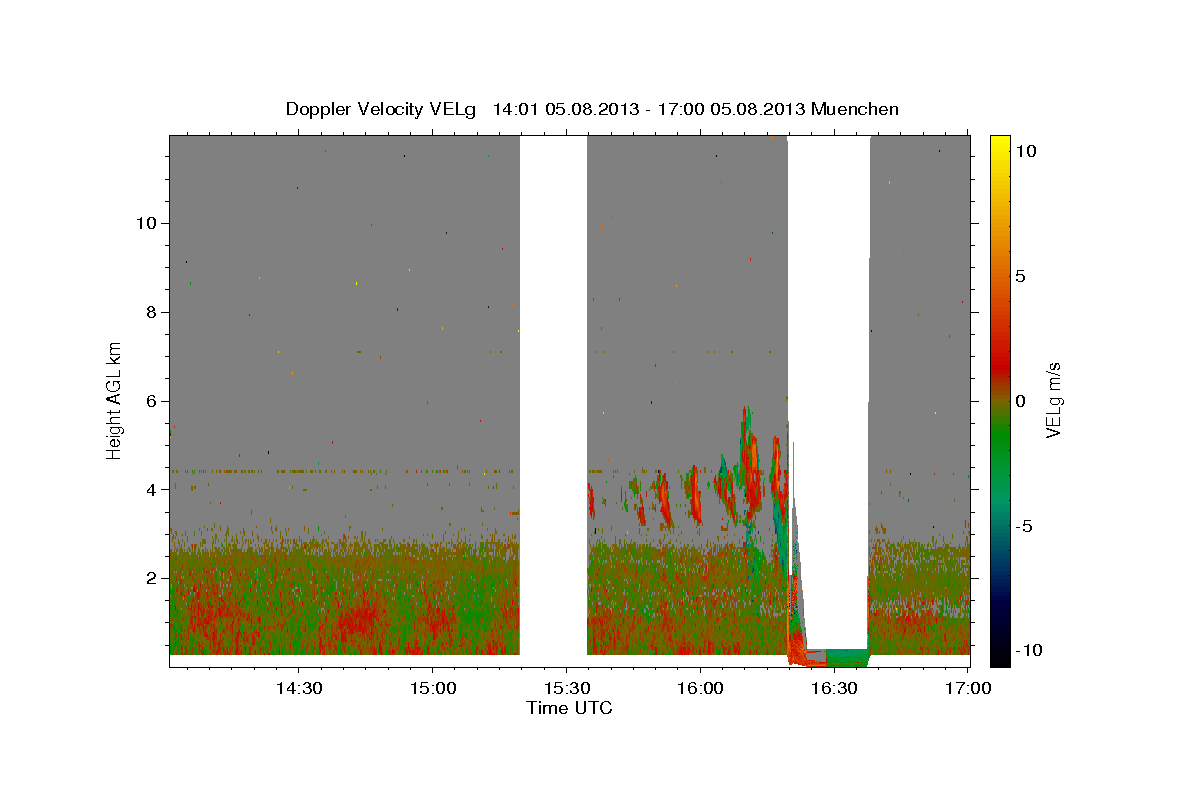Click the colorbar value -10 label

pos(1030,651)
